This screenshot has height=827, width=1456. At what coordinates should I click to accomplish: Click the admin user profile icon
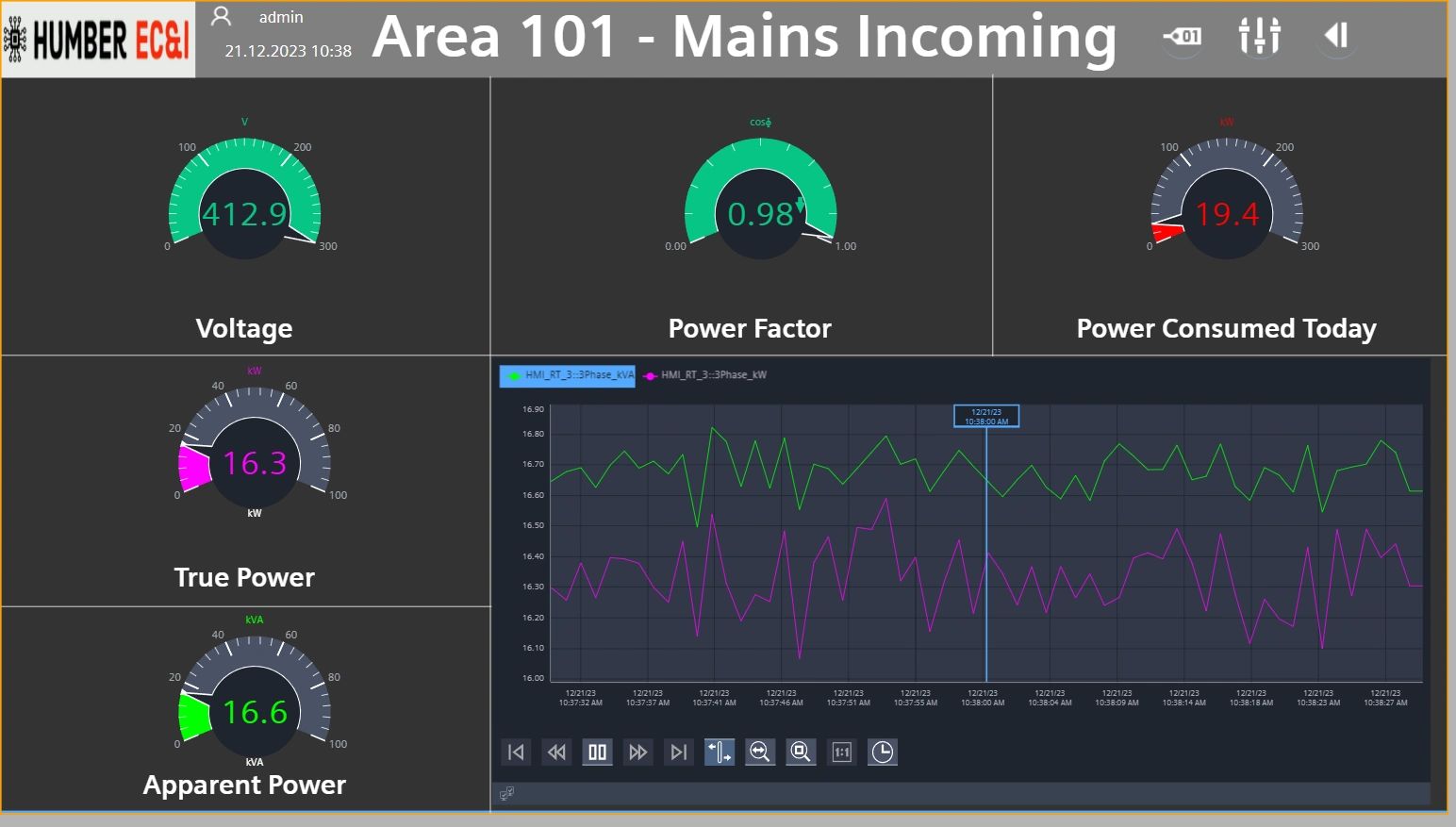click(x=220, y=16)
